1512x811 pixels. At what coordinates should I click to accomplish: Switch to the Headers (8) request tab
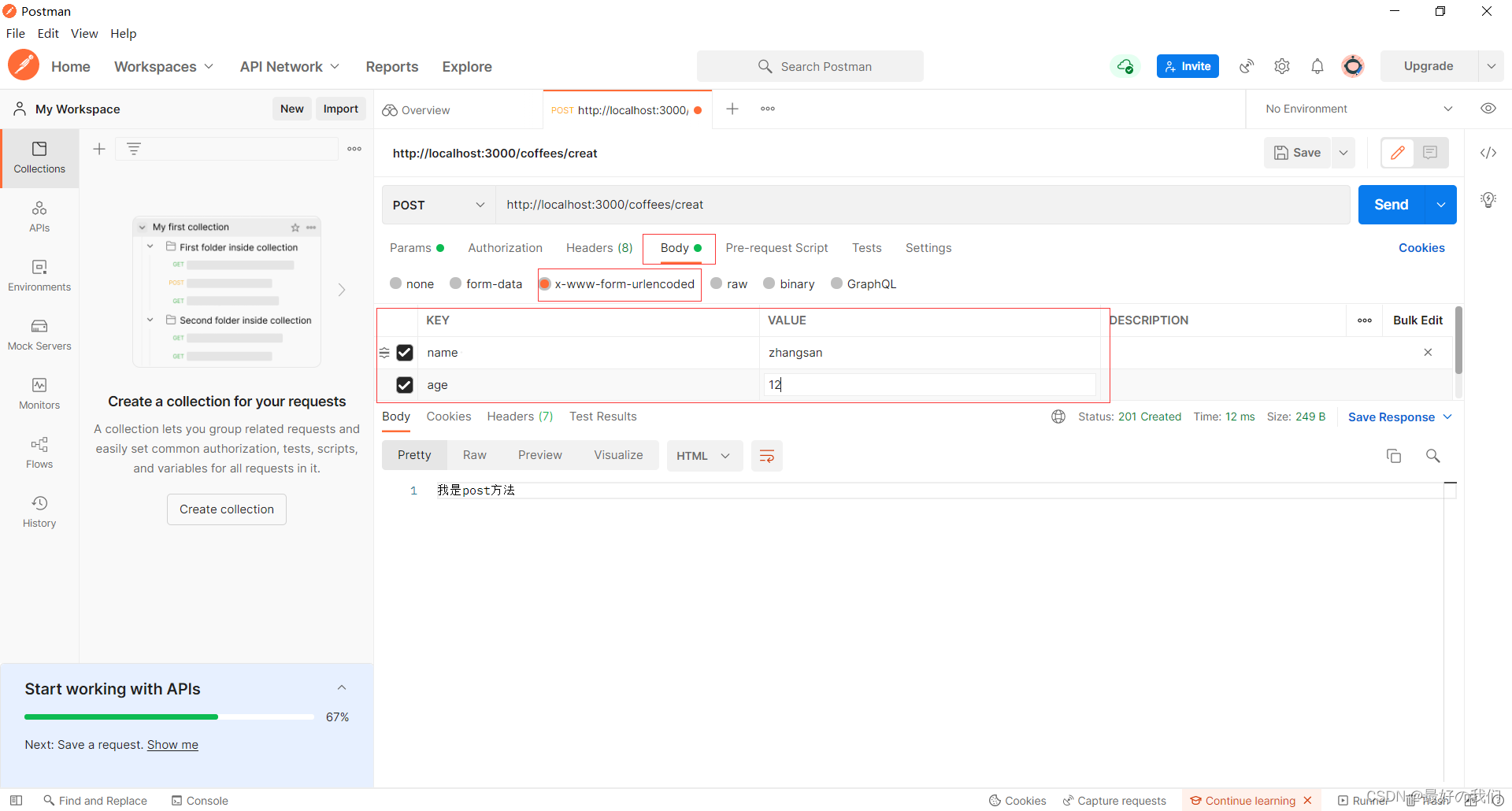tap(599, 248)
